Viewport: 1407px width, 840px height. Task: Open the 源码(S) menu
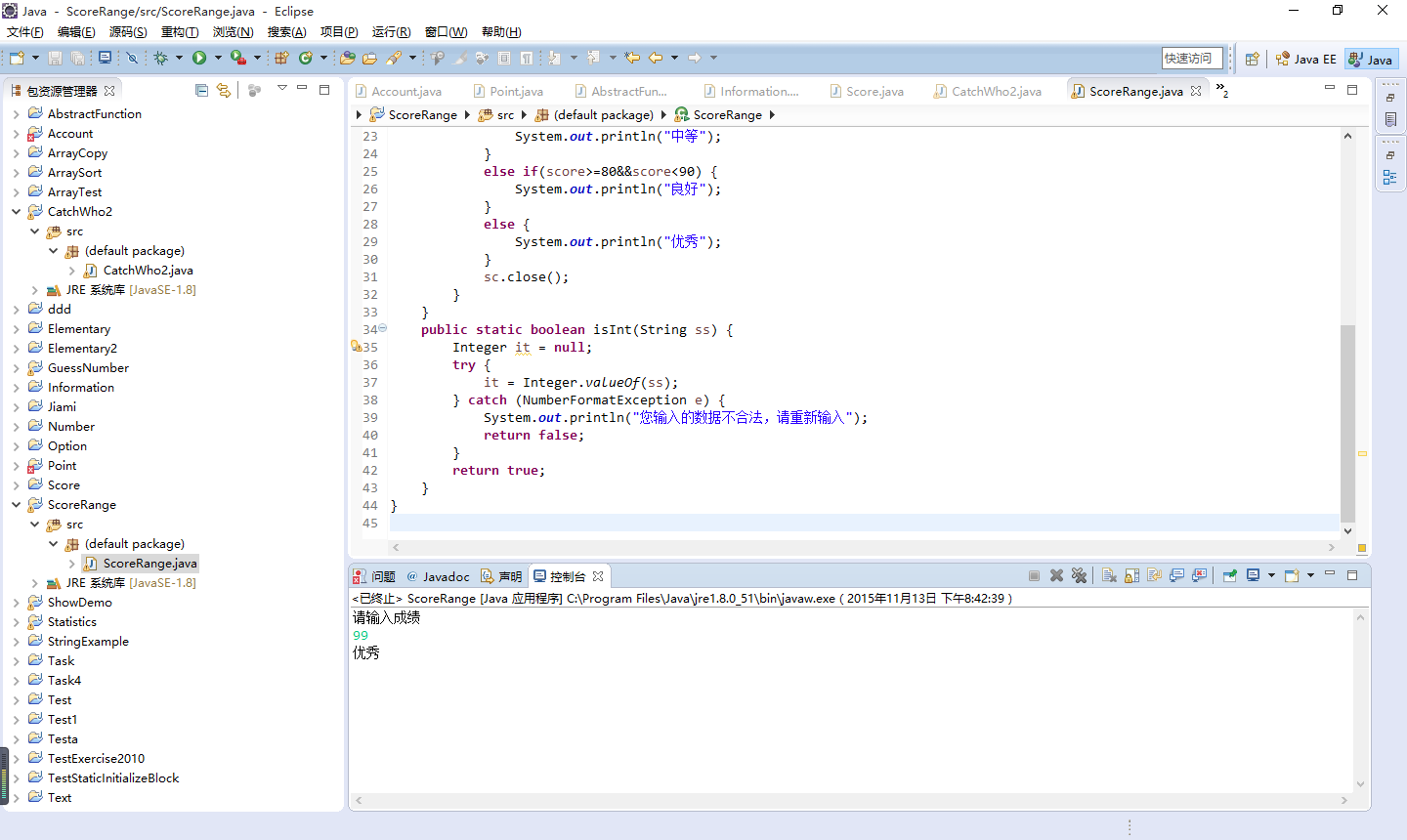[128, 31]
